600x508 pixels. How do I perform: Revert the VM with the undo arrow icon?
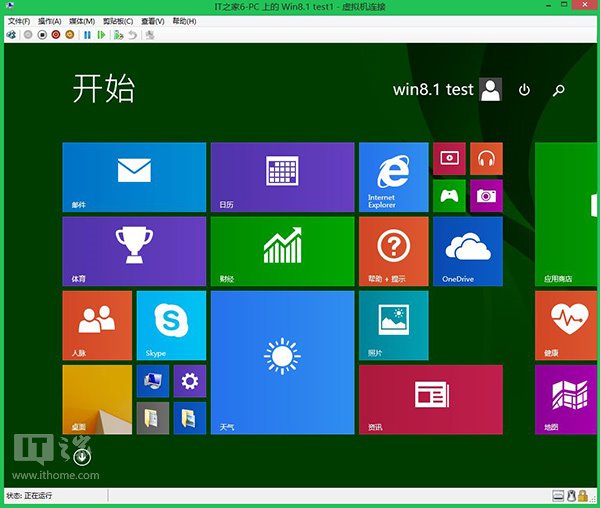[132, 35]
